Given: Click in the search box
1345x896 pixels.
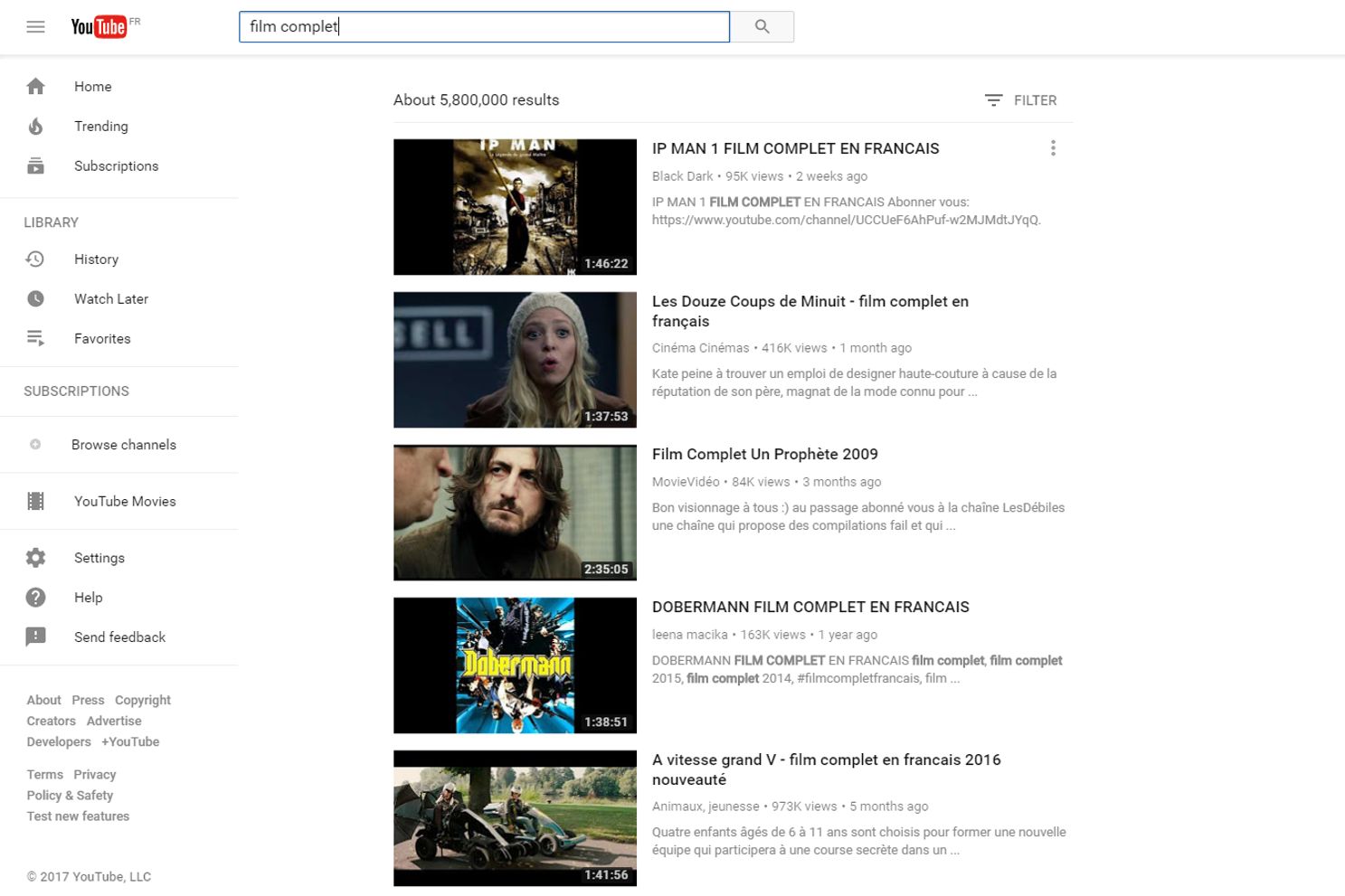Looking at the screenshot, I should (x=484, y=27).
